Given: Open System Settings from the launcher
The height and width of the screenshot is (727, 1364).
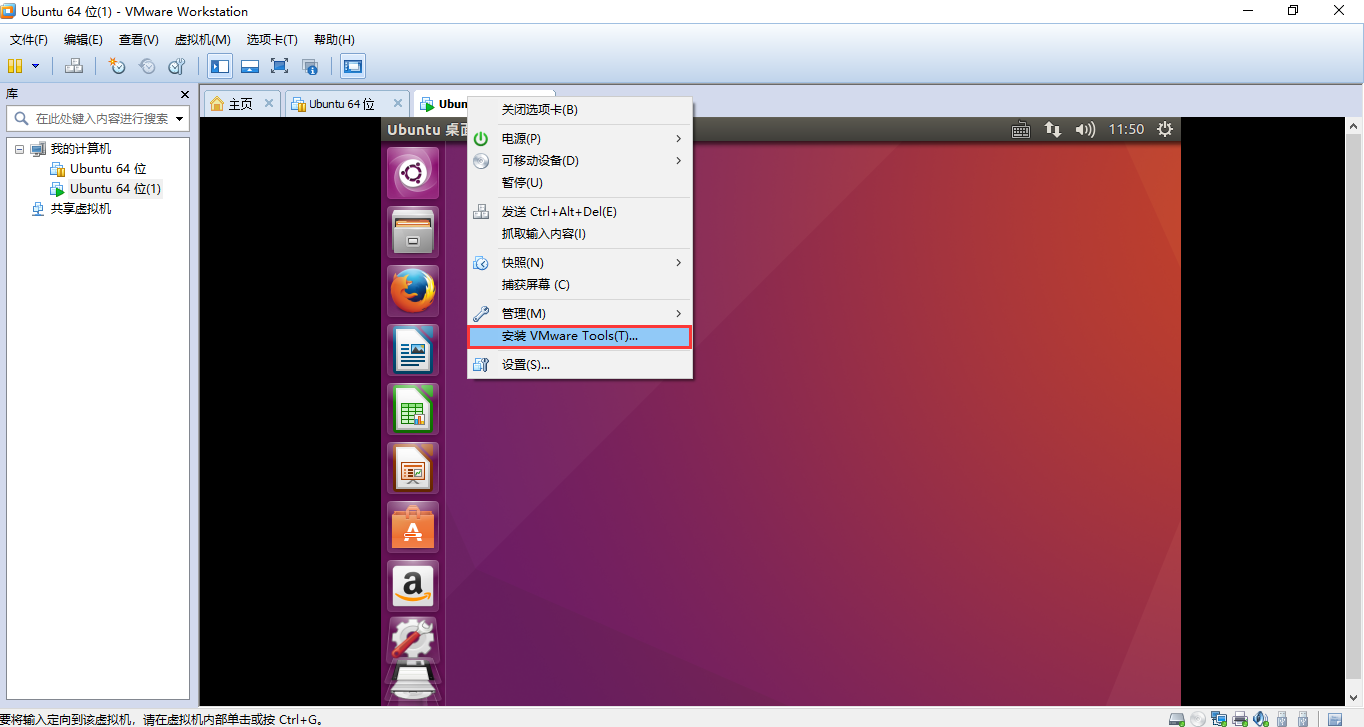Looking at the screenshot, I should click(x=413, y=640).
